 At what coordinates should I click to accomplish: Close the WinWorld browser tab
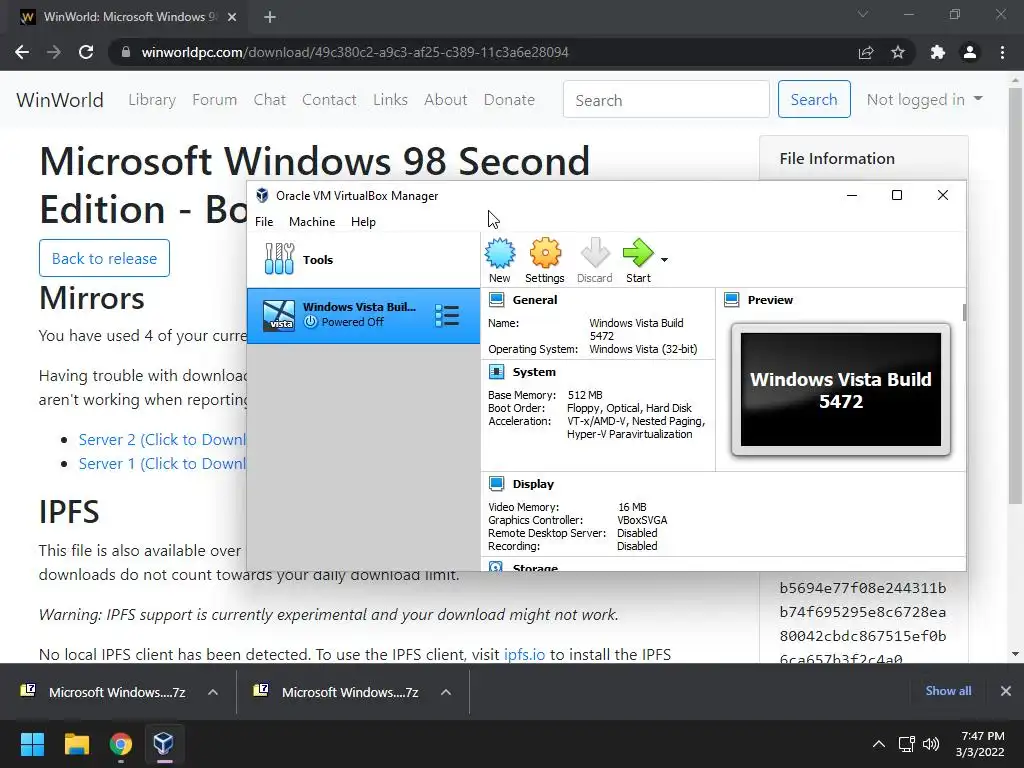pyautogui.click(x=232, y=17)
